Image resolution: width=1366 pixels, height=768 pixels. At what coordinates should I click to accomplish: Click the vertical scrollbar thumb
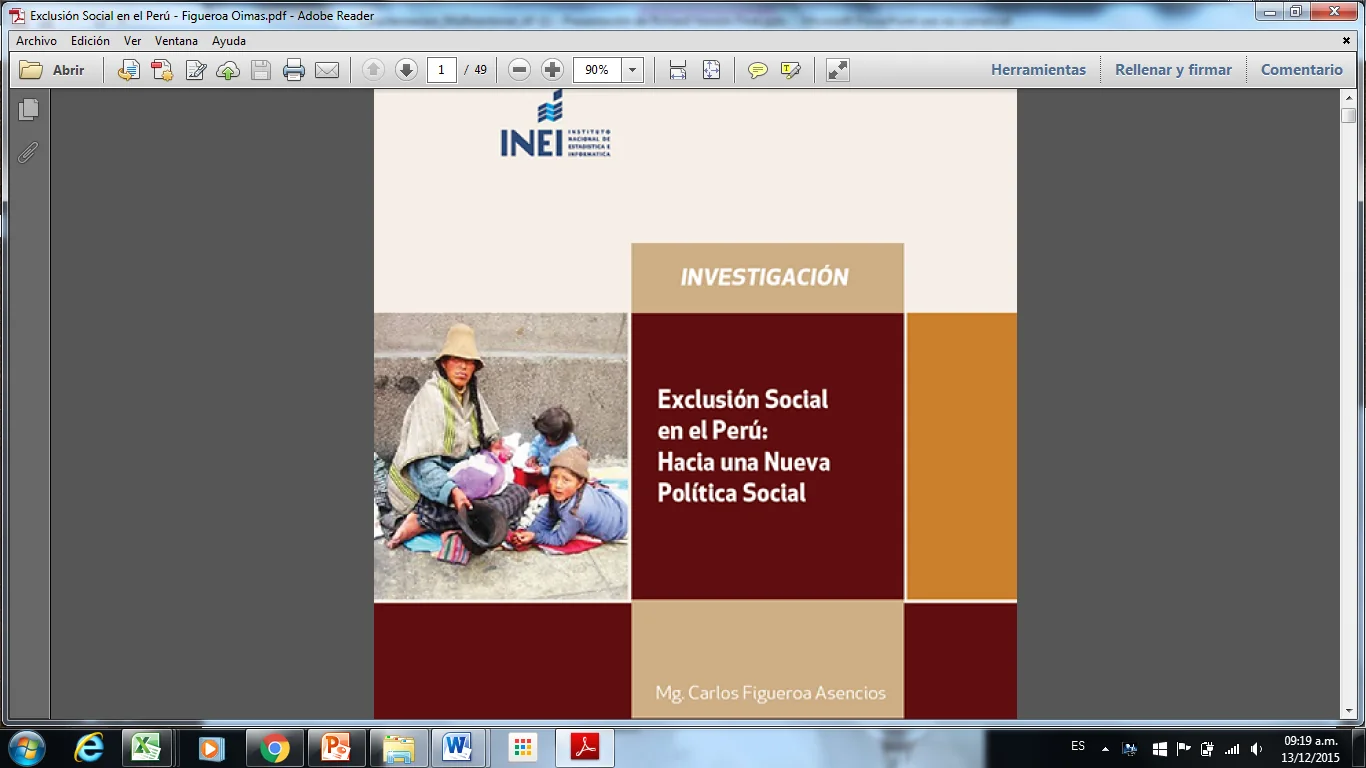tap(1348, 115)
